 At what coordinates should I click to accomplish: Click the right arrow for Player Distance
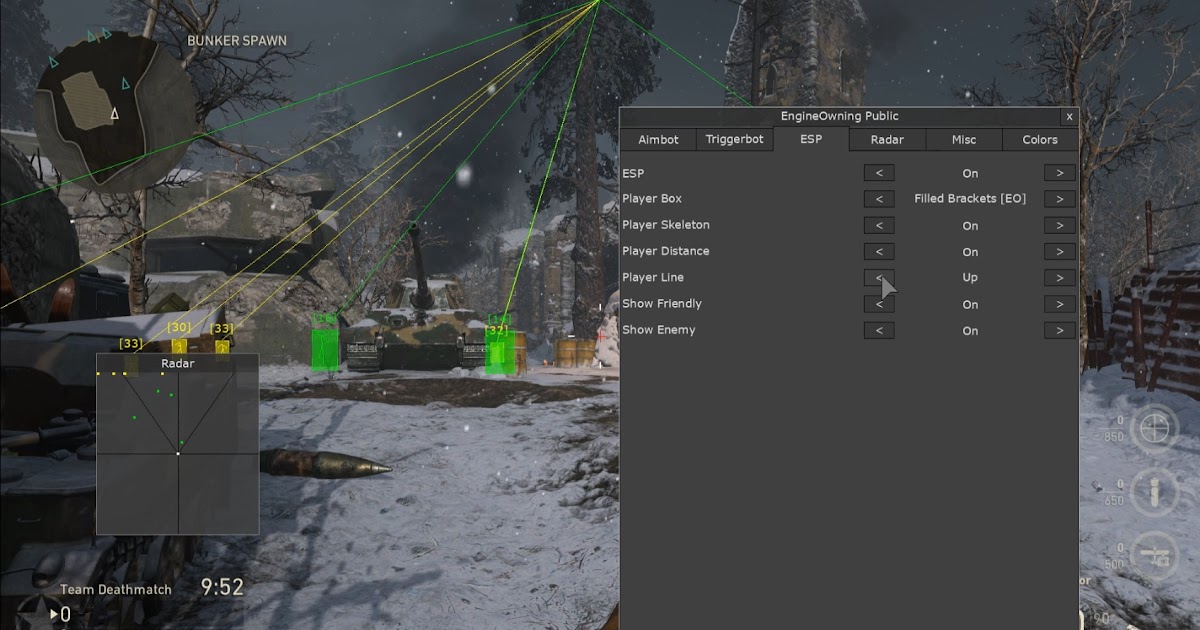[x=1060, y=252]
